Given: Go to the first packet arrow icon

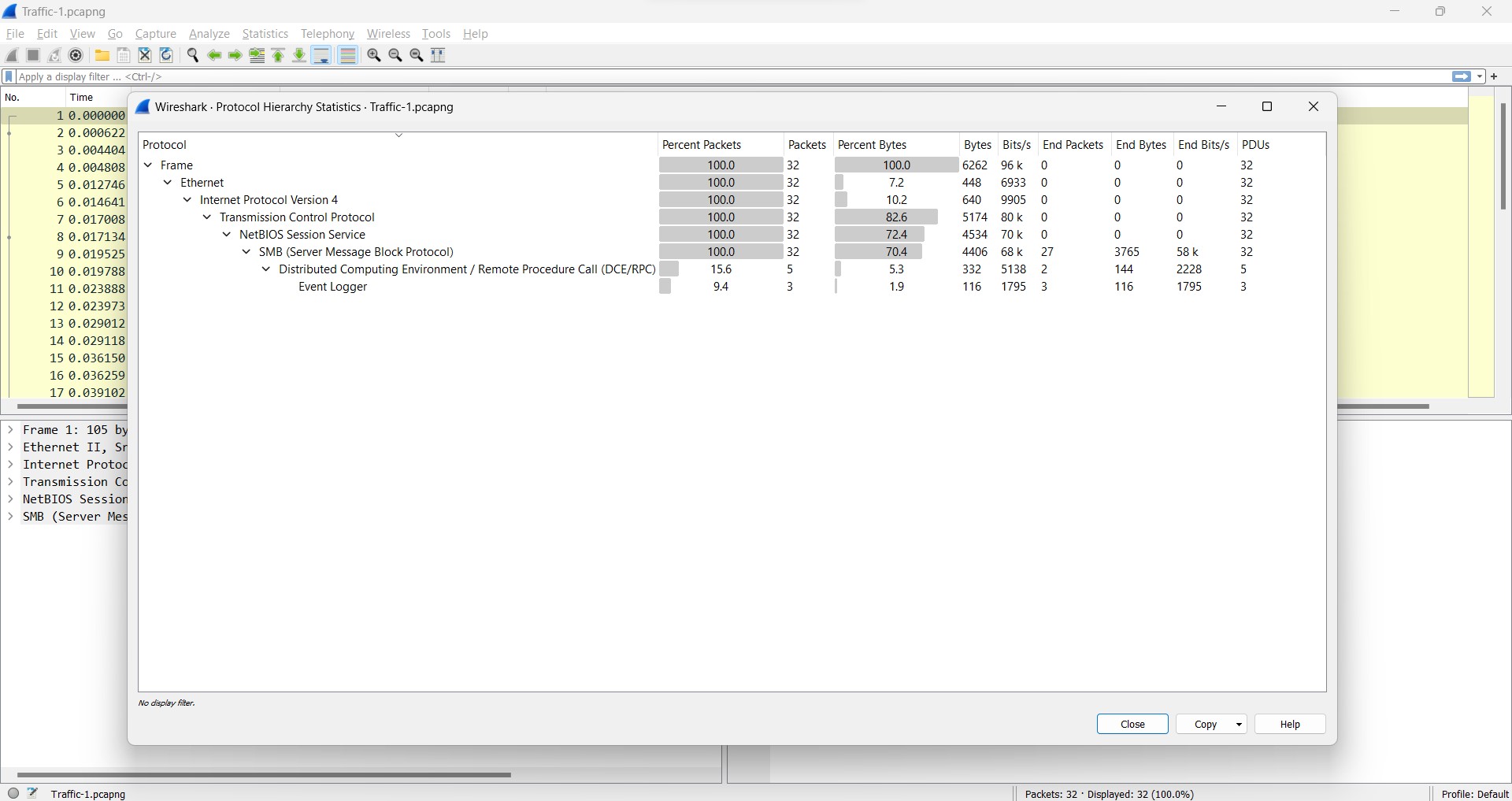Looking at the screenshot, I should pos(279,55).
